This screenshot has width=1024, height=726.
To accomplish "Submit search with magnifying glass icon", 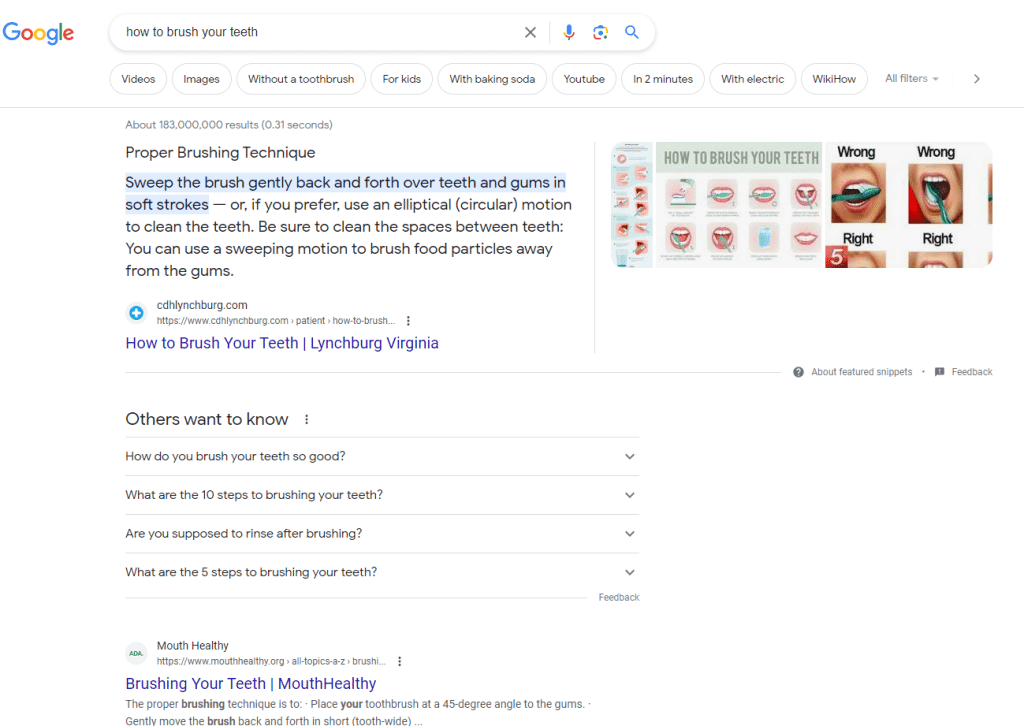I will (x=632, y=32).
